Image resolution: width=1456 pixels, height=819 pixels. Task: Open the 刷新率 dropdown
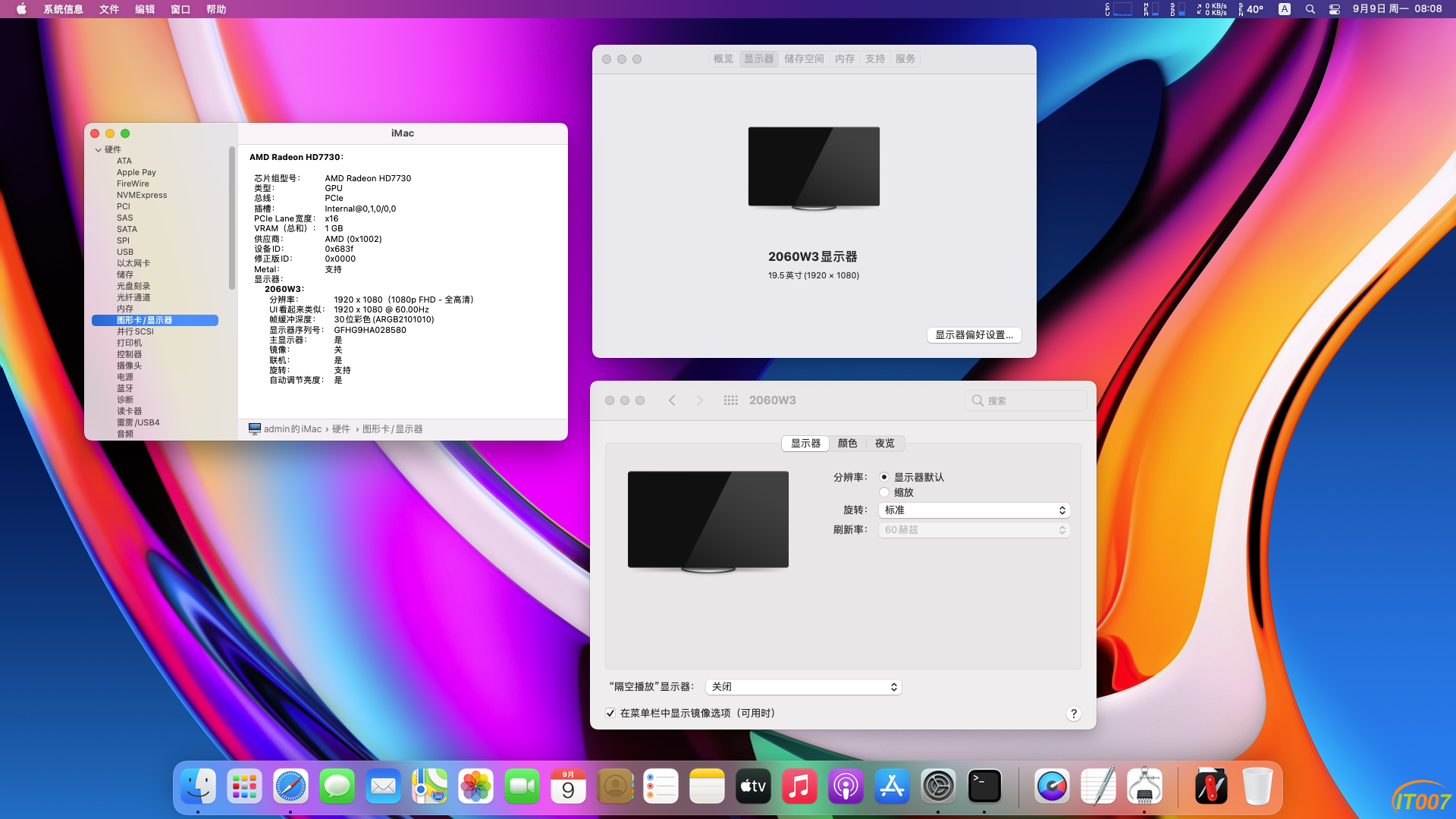pyautogui.click(x=974, y=530)
